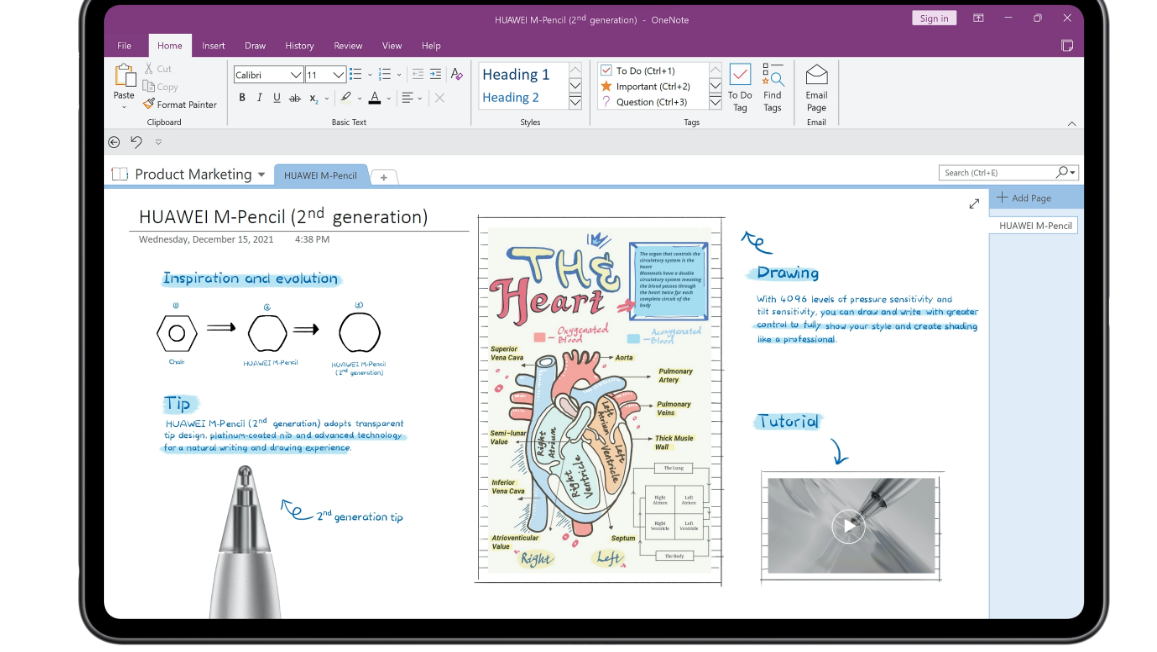The width and height of the screenshot is (1157, 652).
Task: Apply strikethrough formatting
Action: 295,98
